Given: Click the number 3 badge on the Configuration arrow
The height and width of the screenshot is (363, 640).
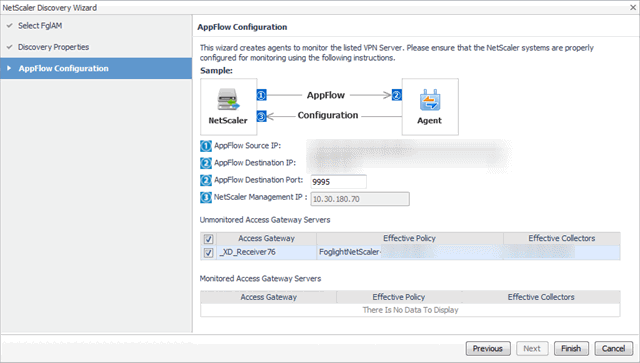Looking at the screenshot, I should [261, 116].
